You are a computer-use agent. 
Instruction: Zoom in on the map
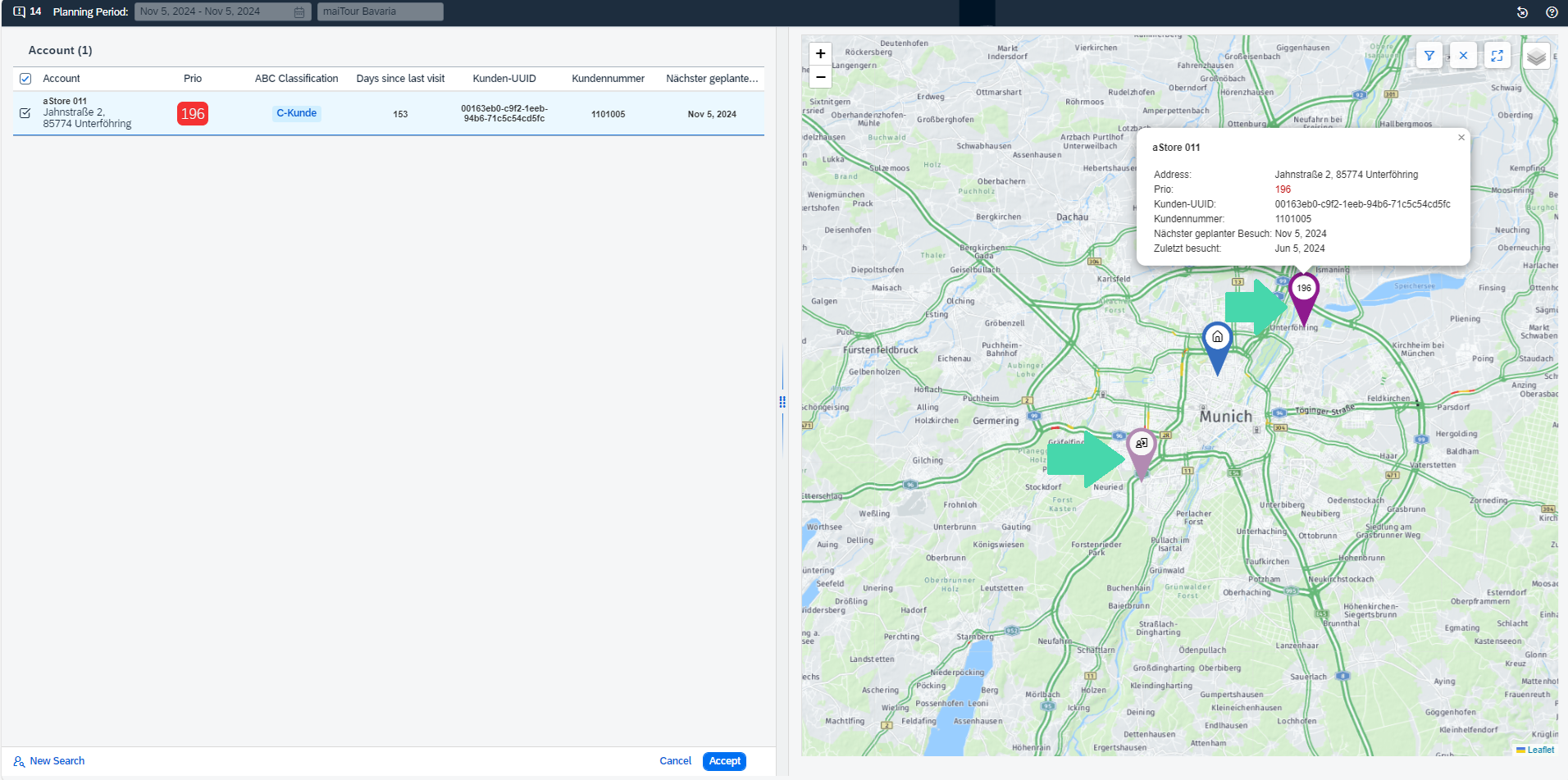coord(820,54)
